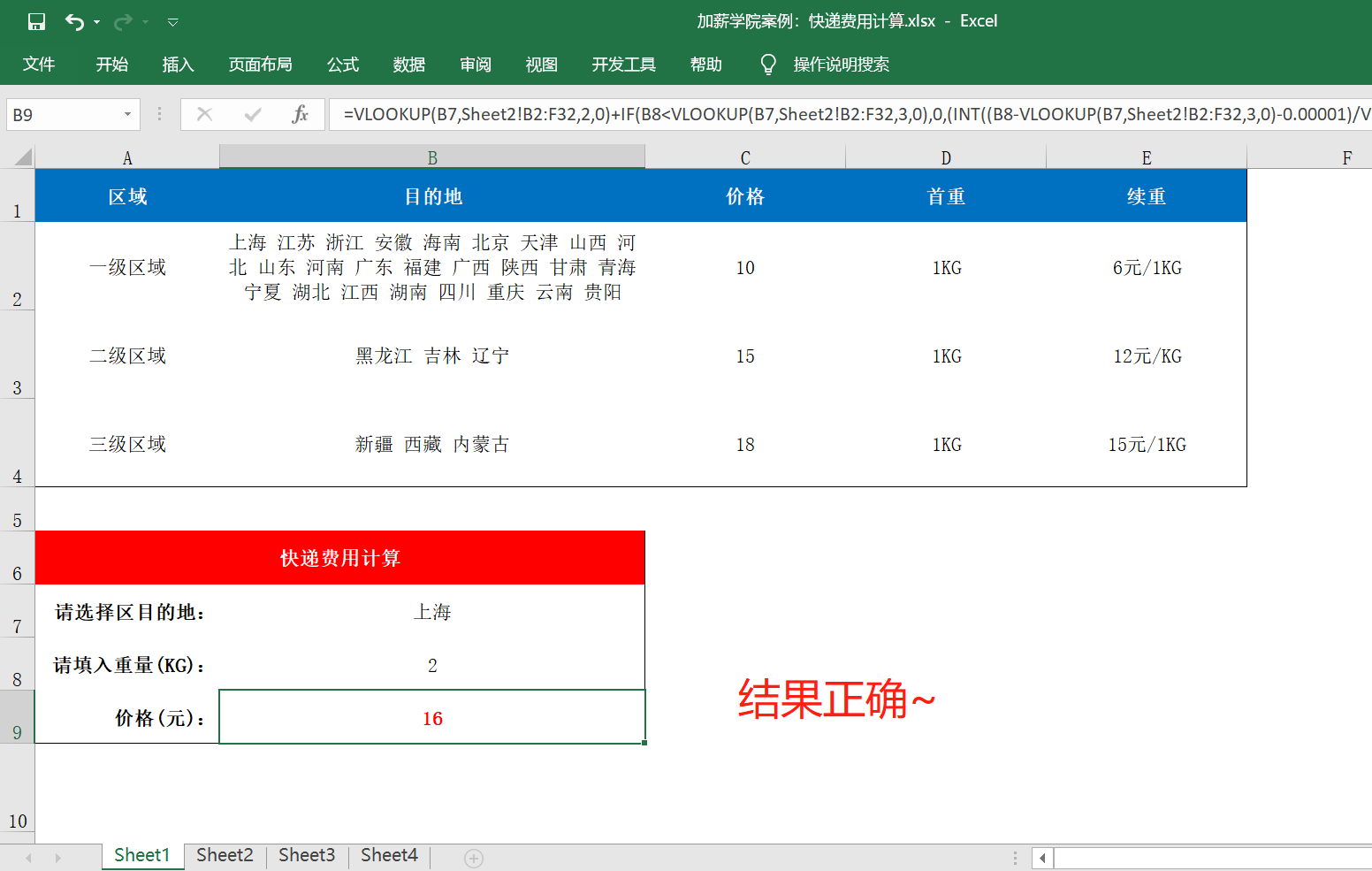Click the formula bar Cancel X icon
Viewport: 1372px width, 871px height.
[x=205, y=114]
